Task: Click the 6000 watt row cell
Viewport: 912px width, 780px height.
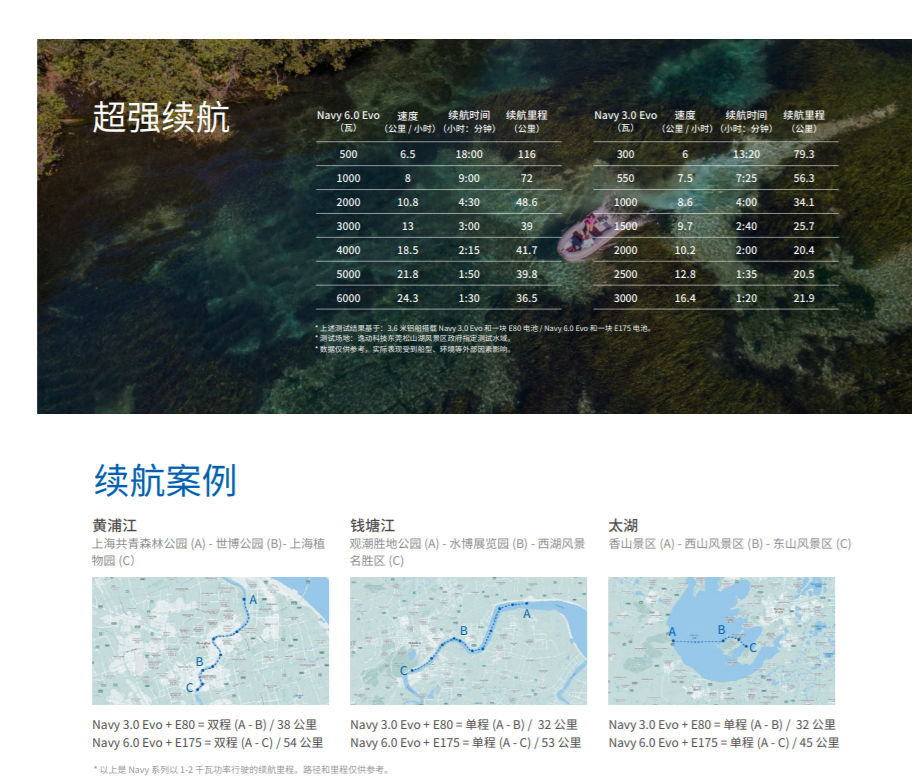Action: click(348, 298)
